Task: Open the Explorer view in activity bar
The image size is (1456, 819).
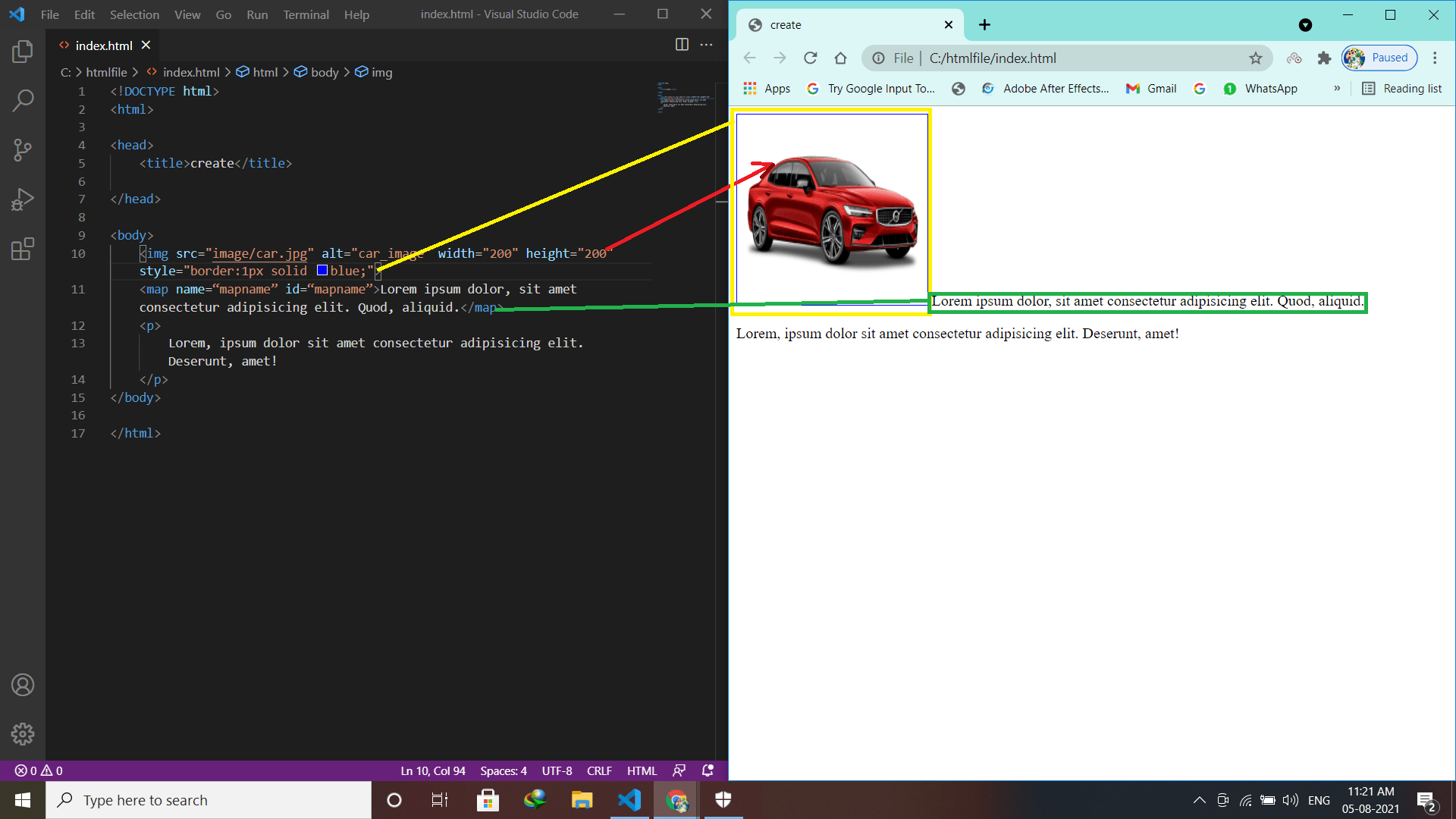Action: 23,52
